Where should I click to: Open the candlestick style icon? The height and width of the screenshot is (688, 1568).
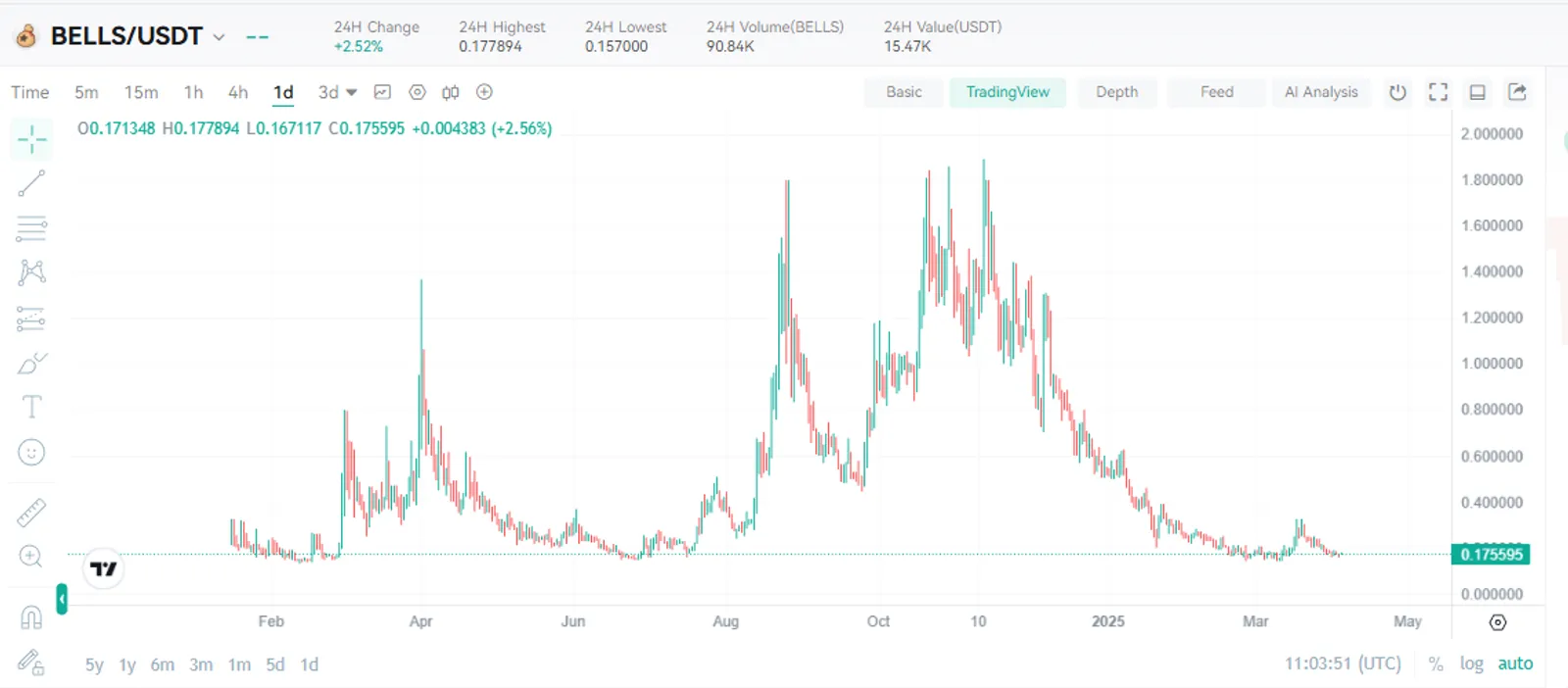click(451, 92)
